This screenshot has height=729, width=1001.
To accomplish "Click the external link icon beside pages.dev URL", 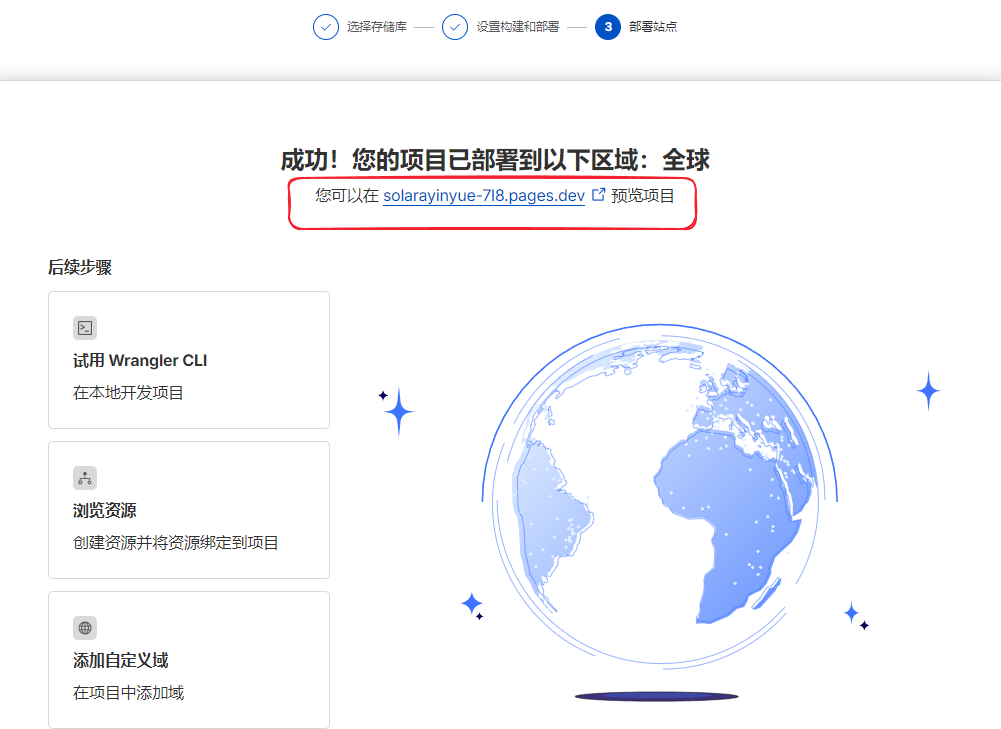I will 599,195.
